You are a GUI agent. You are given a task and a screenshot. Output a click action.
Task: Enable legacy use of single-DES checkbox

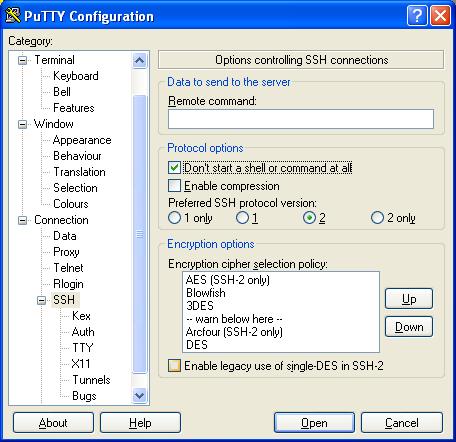174,365
